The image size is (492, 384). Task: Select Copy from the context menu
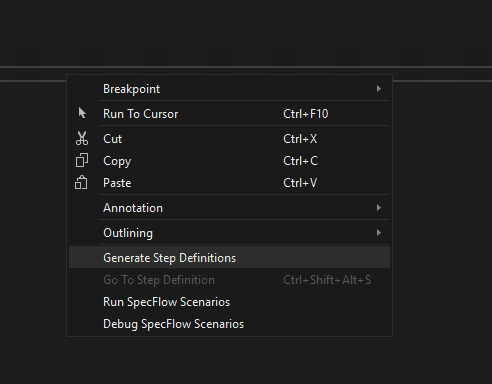tap(229, 161)
